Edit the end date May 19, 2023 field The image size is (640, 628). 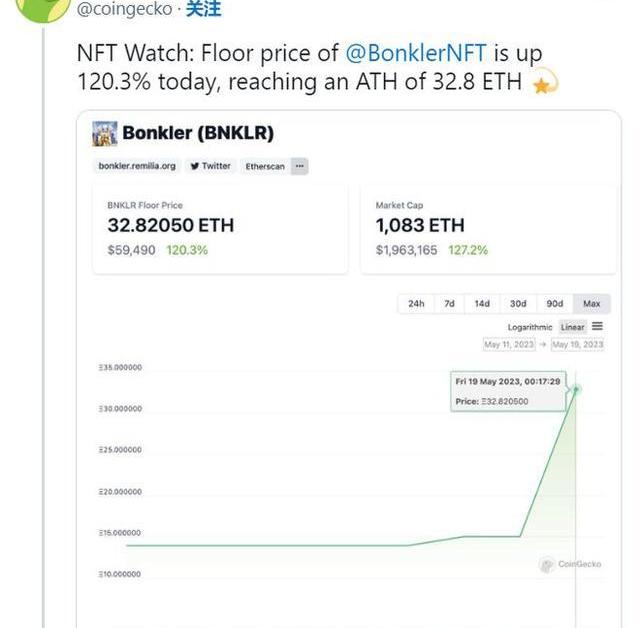pyautogui.click(x=578, y=344)
